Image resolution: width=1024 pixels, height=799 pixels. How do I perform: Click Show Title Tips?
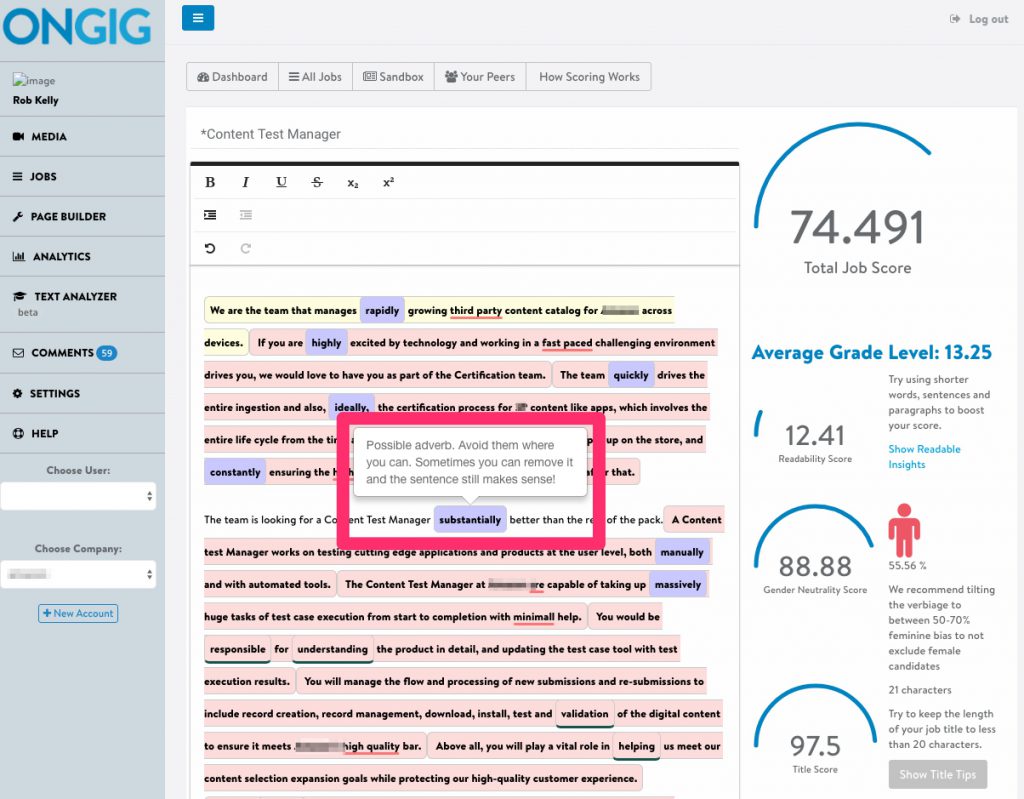coord(937,774)
